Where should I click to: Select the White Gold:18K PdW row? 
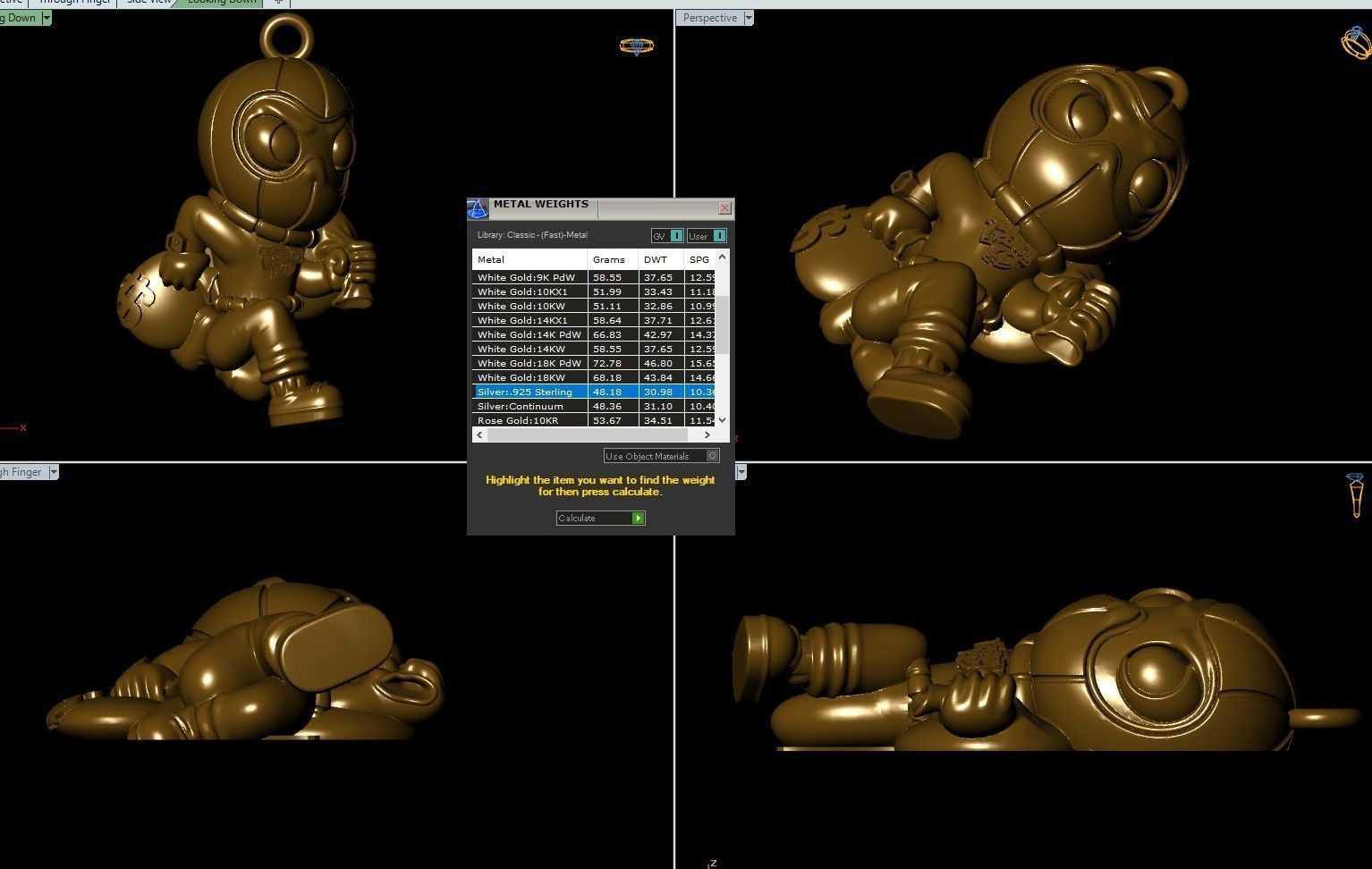point(594,363)
